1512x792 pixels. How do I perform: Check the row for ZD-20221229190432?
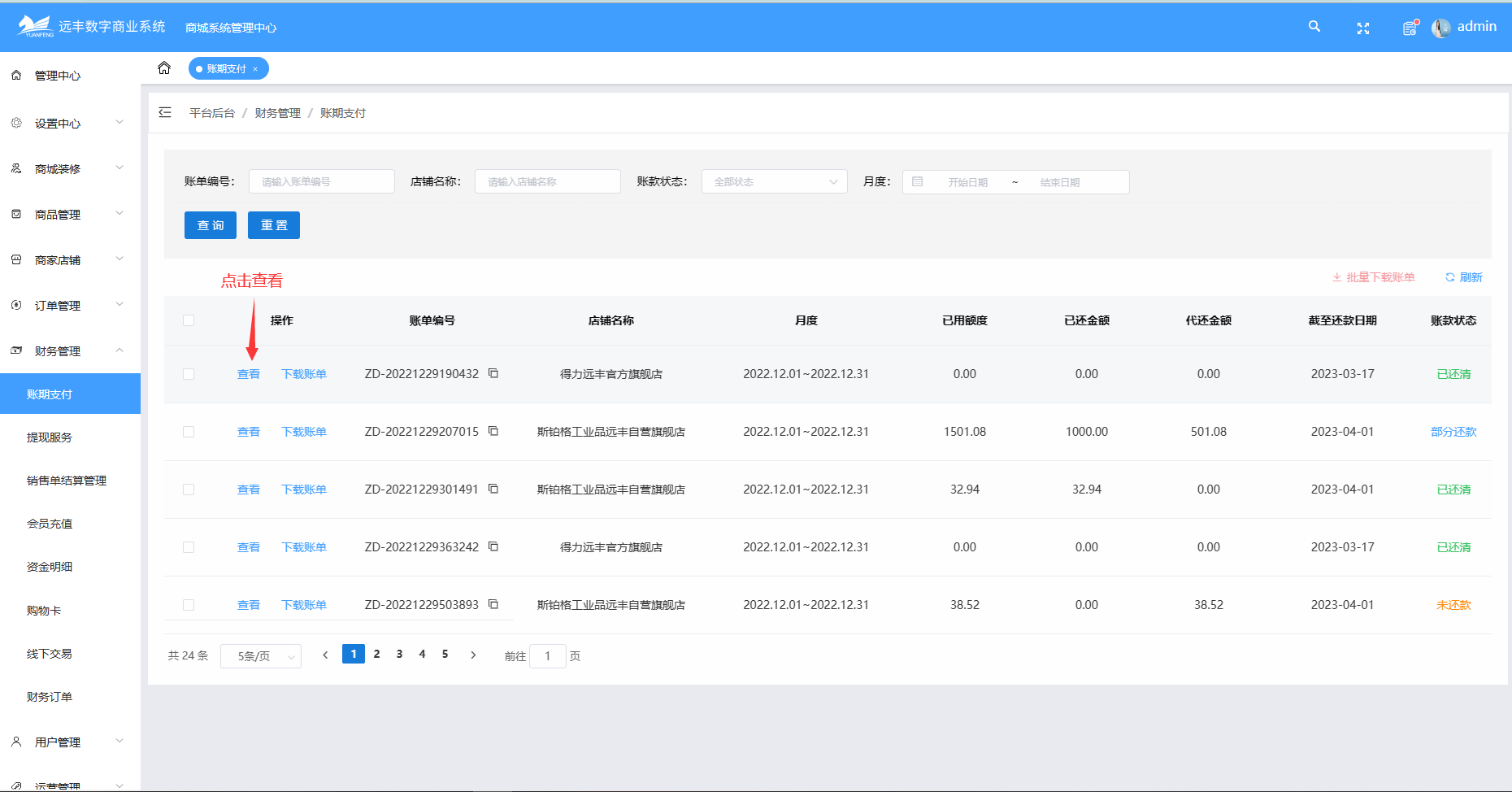pyautogui.click(x=189, y=374)
